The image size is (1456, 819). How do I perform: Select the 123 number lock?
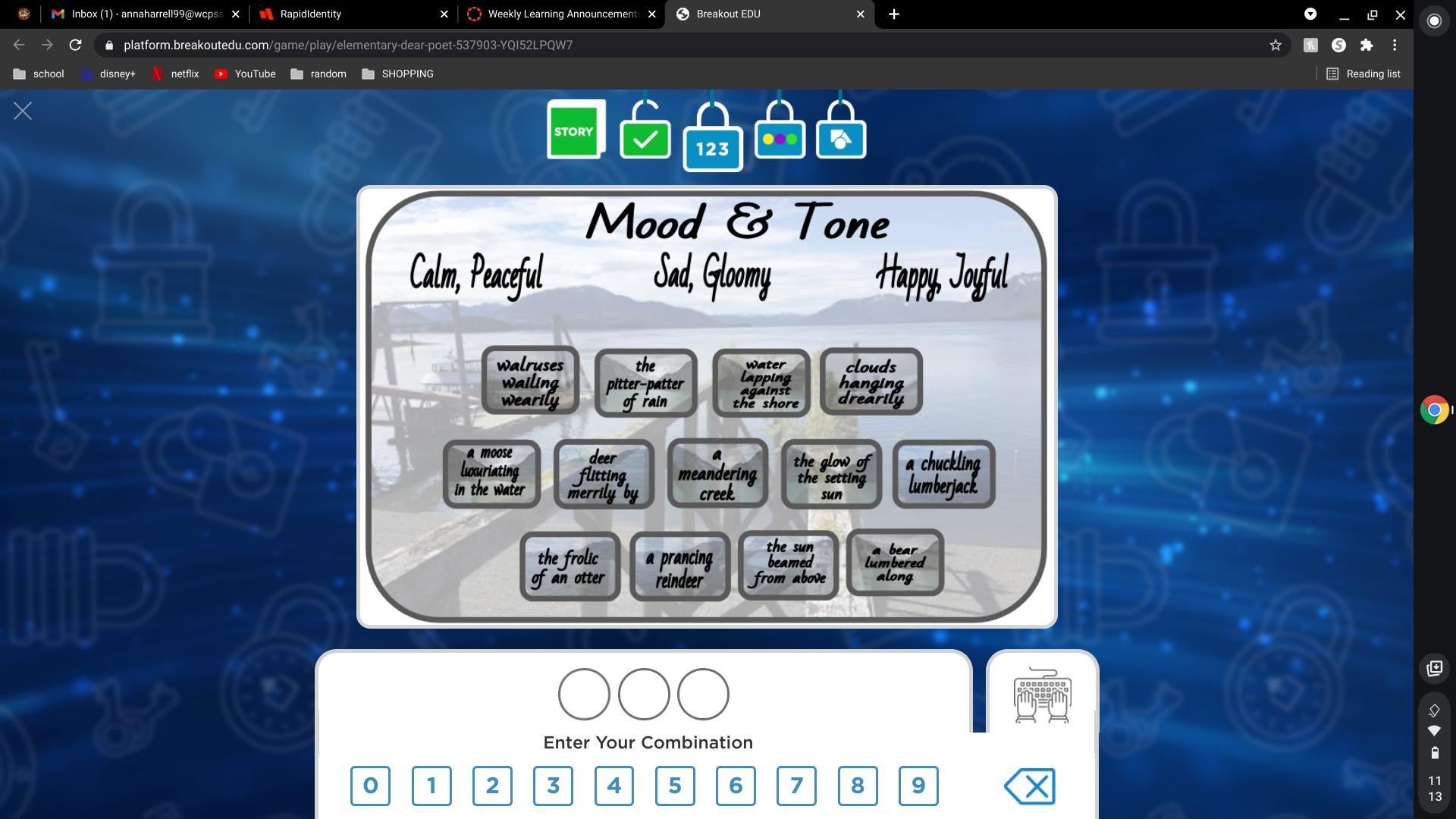(712, 146)
